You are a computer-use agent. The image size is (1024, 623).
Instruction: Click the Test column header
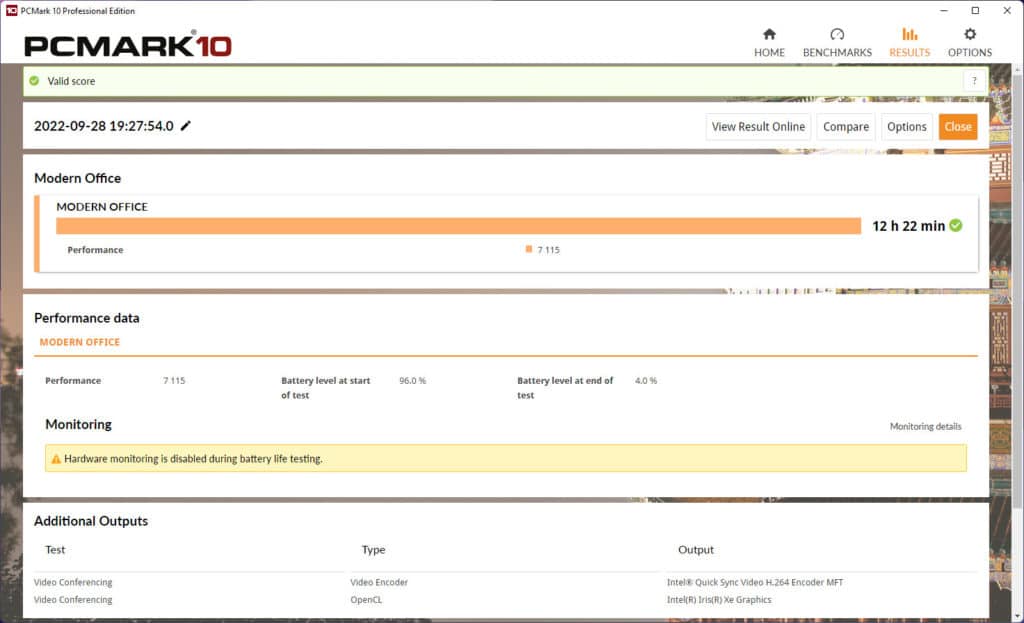(x=56, y=550)
